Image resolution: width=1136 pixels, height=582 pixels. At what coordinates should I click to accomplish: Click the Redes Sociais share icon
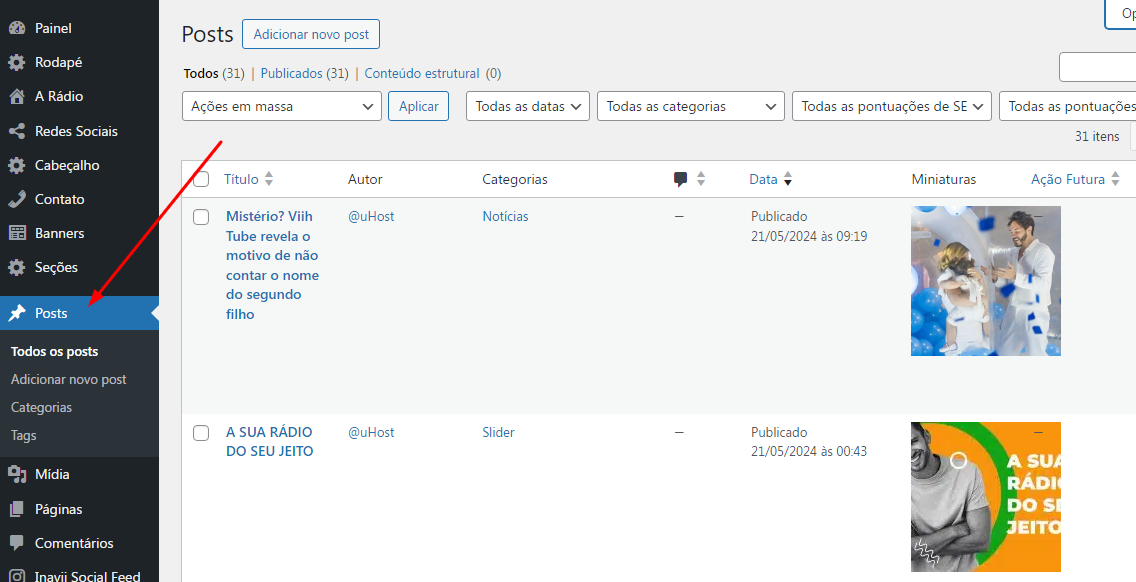(x=19, y=131)
